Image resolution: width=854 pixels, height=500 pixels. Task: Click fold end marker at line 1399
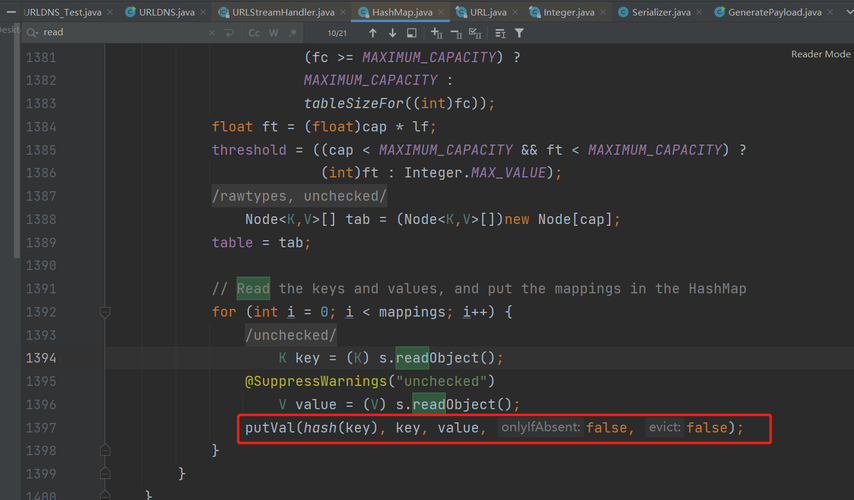[105, 473]
